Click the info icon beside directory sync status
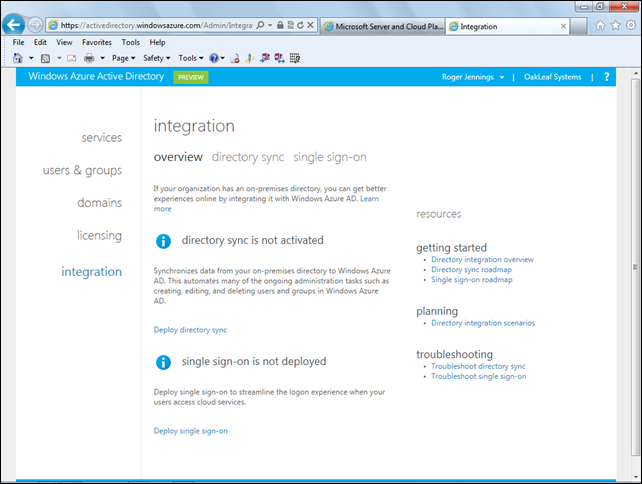The width and height of the screenshot is (642, 484). [163, 241]
